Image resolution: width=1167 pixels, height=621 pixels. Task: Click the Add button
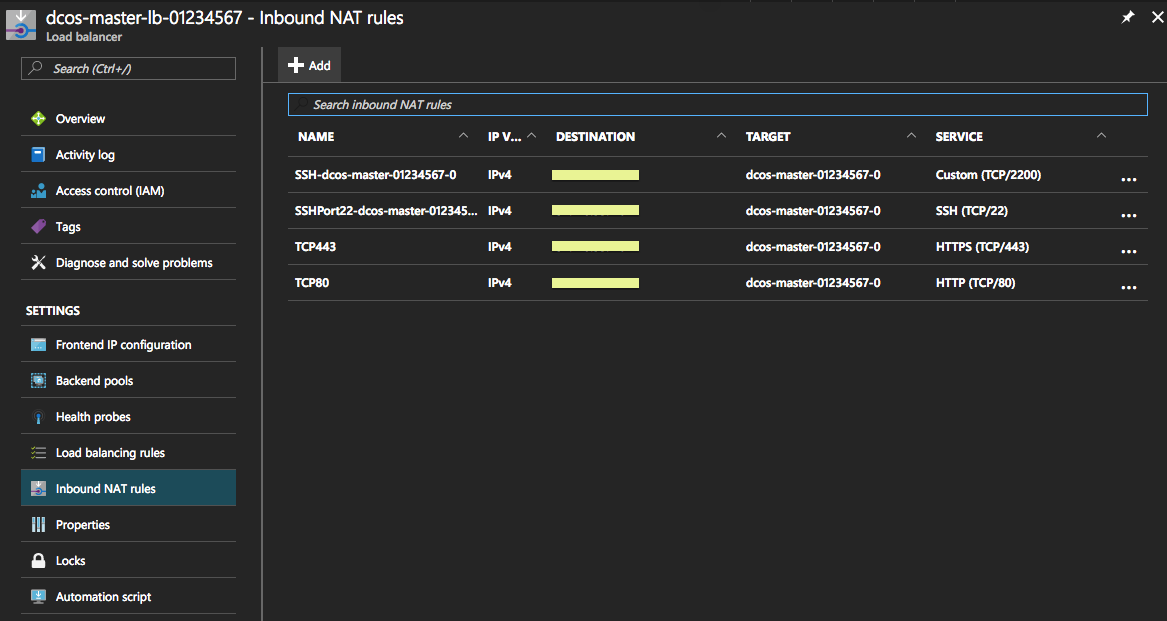[x=309, y=65]
